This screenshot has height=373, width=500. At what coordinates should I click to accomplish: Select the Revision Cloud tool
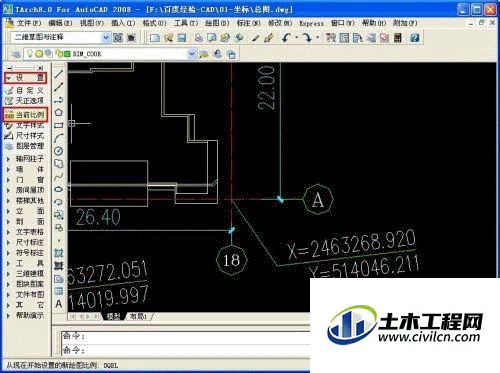click(x=59, y=164)
